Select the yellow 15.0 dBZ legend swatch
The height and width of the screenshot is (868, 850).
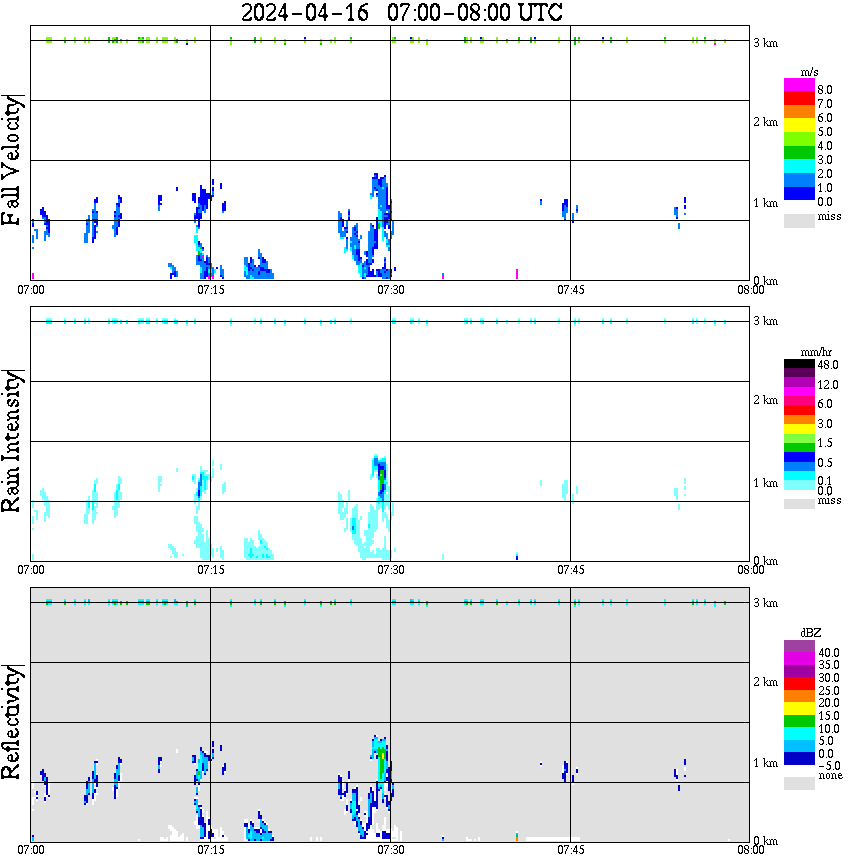click(x=799, y=708)
